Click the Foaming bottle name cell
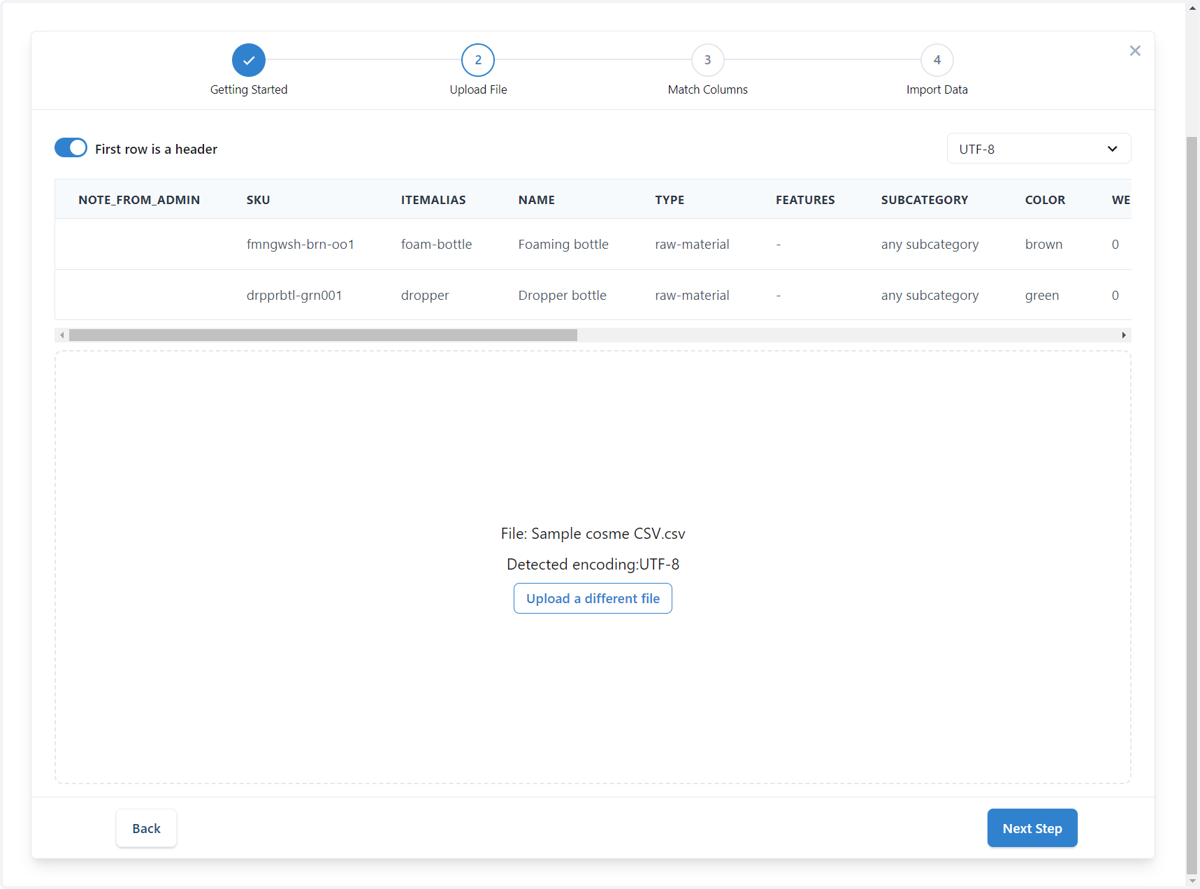Viewport: 1200px width, 889px height. tap(563, 244)
